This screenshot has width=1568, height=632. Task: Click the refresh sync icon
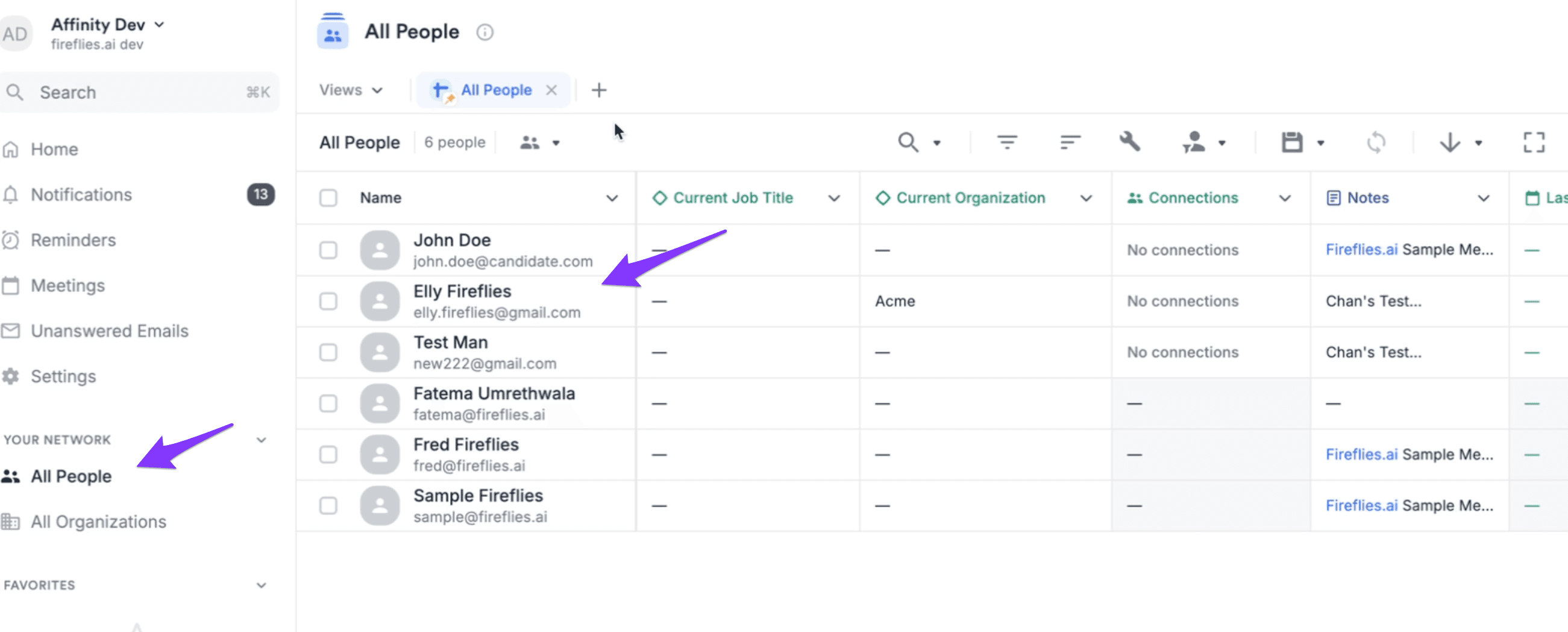coord(1376,142)
